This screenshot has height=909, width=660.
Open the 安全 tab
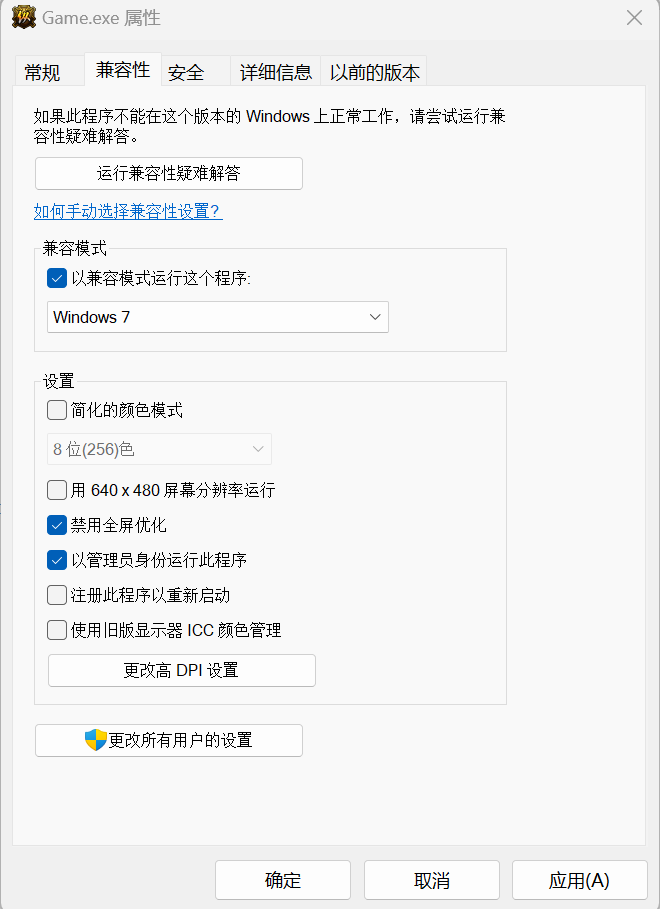186,72
